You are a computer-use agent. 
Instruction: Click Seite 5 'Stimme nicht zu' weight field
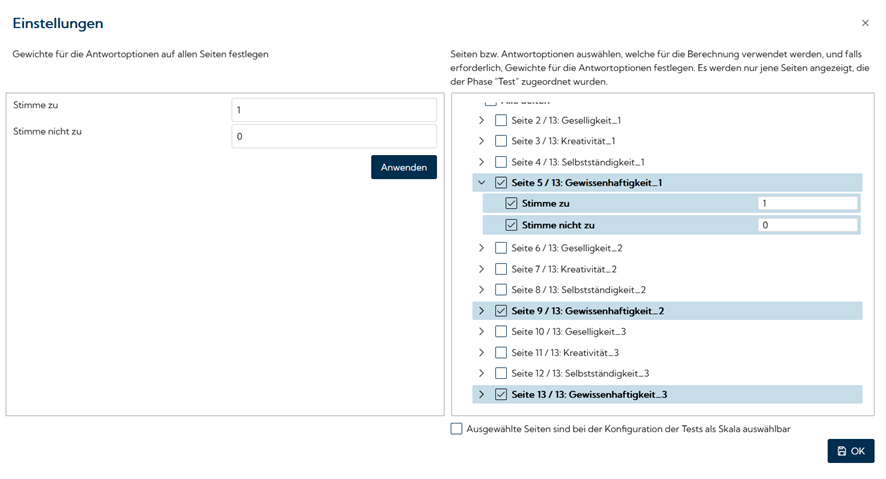tap(807, 225)
